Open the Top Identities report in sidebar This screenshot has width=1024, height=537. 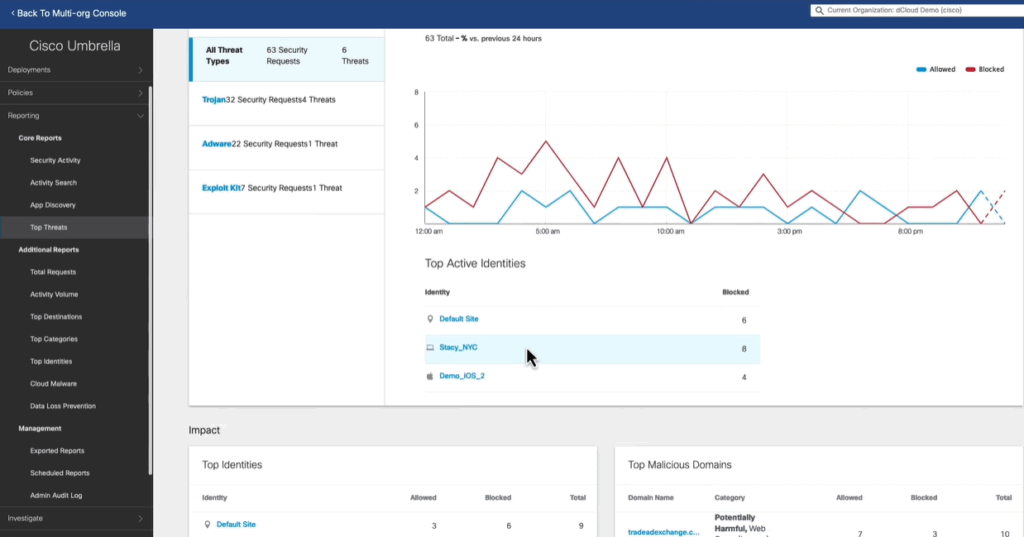pyautogui.click(x=51, y=361)
